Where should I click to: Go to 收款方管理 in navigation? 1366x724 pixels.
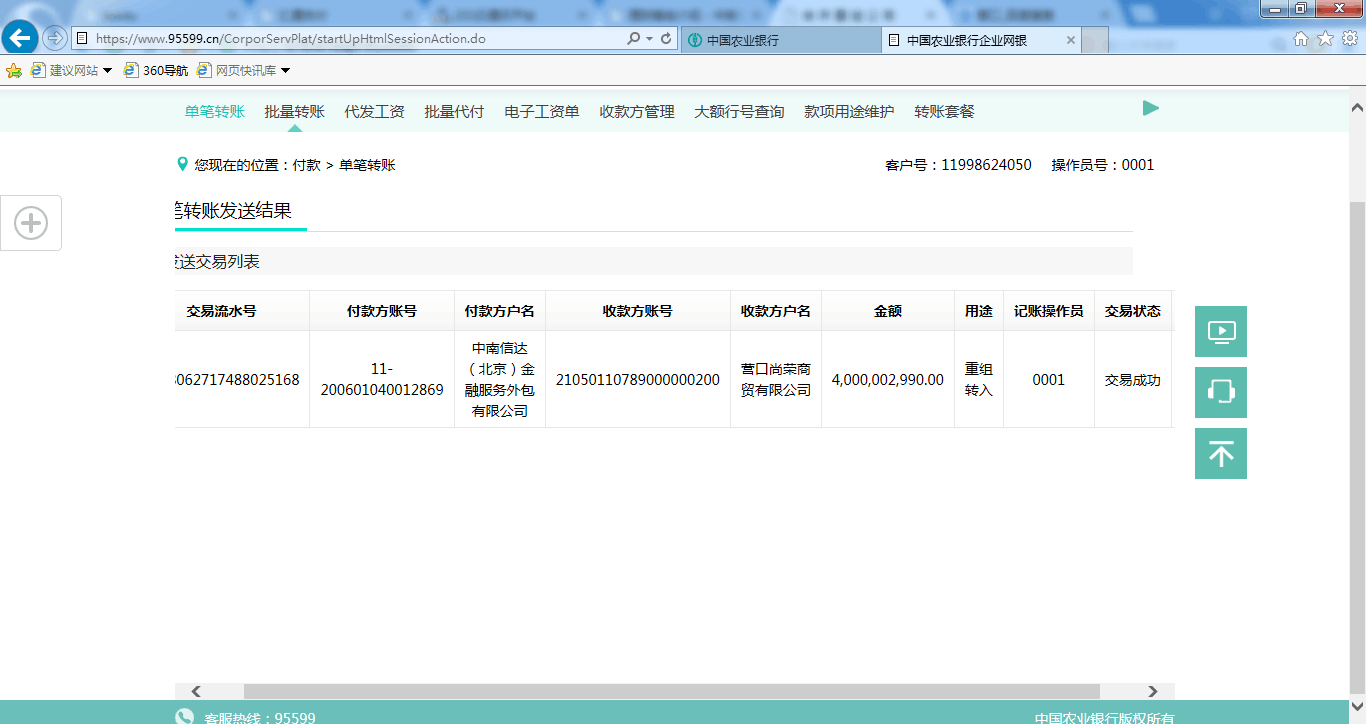(636, 112)
